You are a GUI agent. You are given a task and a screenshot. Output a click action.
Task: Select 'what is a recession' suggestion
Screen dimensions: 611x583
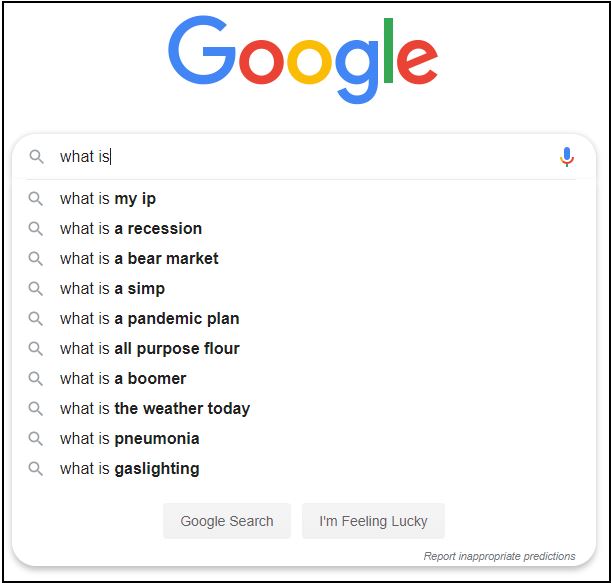pos(131,229)
